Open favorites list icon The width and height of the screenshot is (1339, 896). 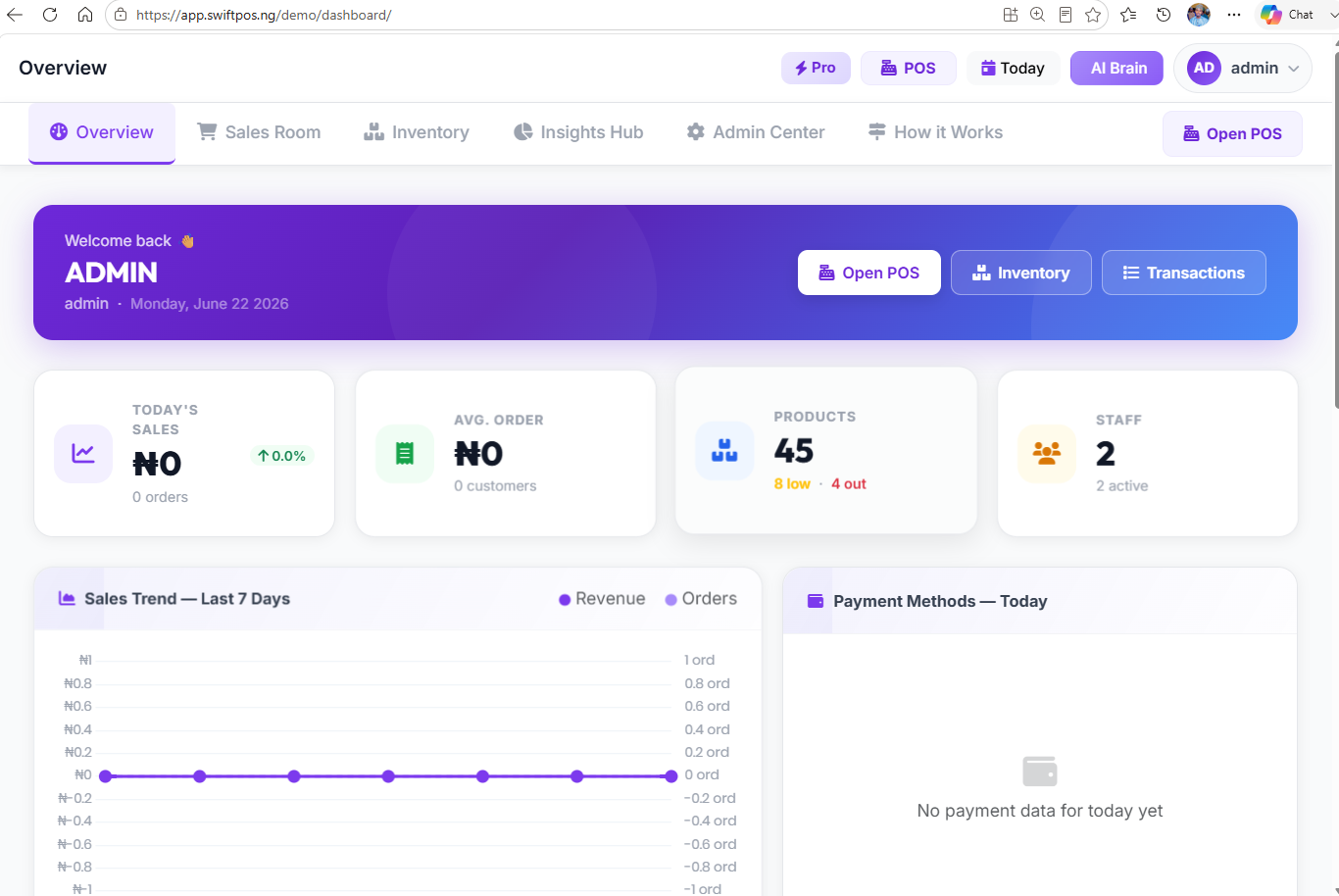[x=1128, y=15]
